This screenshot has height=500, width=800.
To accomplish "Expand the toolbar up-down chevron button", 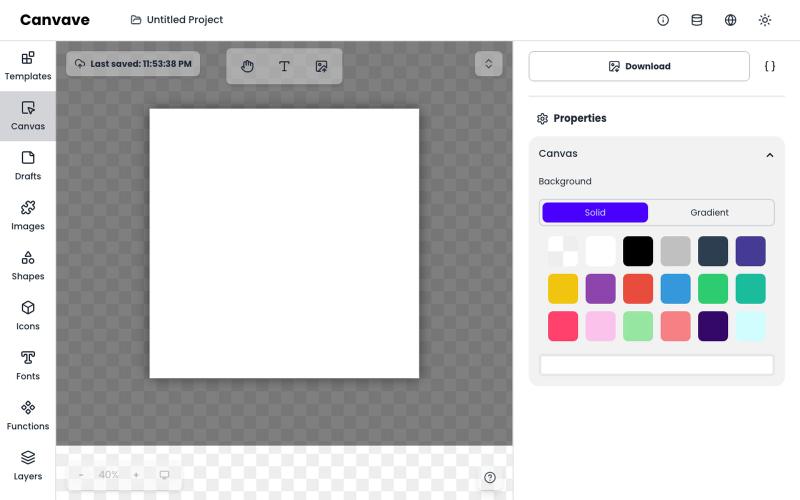I will pyautogui.click(x=489, y=64).
